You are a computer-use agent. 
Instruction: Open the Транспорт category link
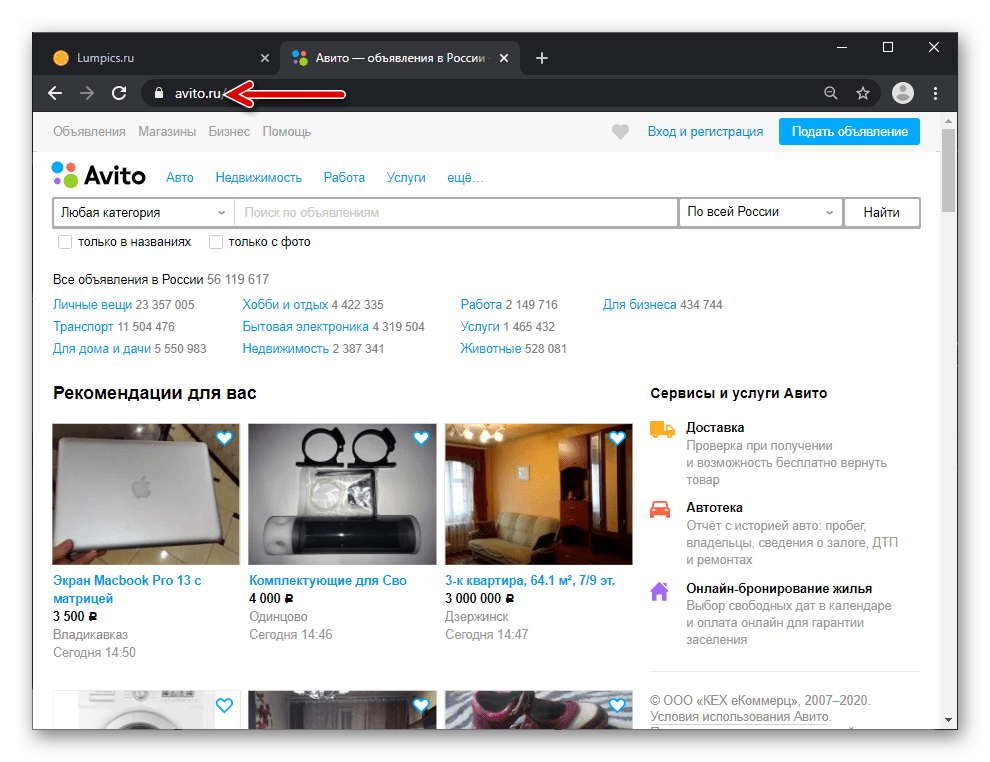(x=83, y=327)
